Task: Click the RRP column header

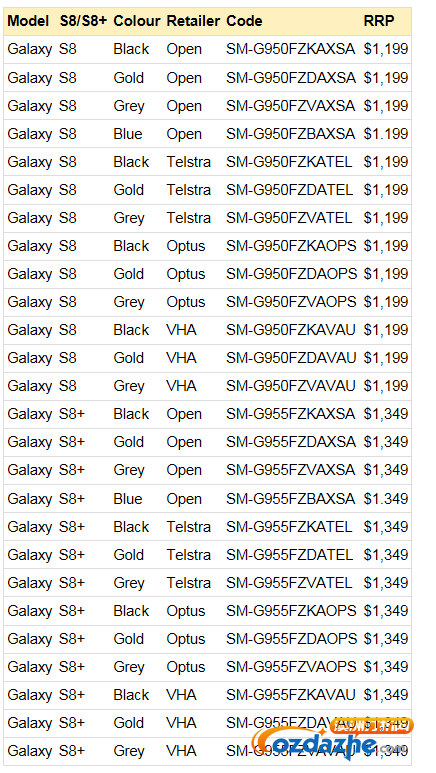Action: [379, 21]
